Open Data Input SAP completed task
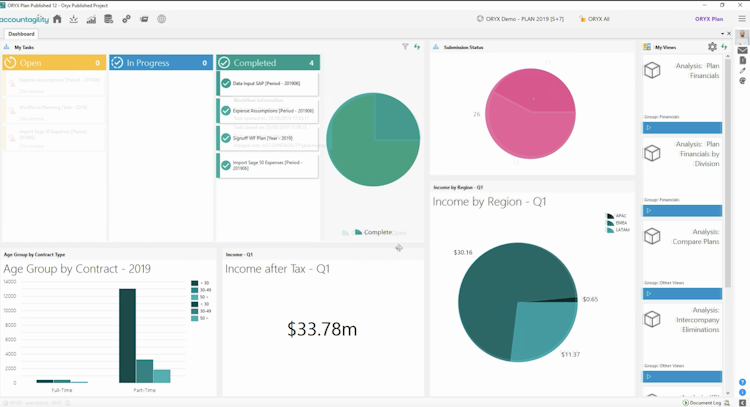Image resolution: width=750 pixels, height=407 pixels. click(x=268, y=83)
